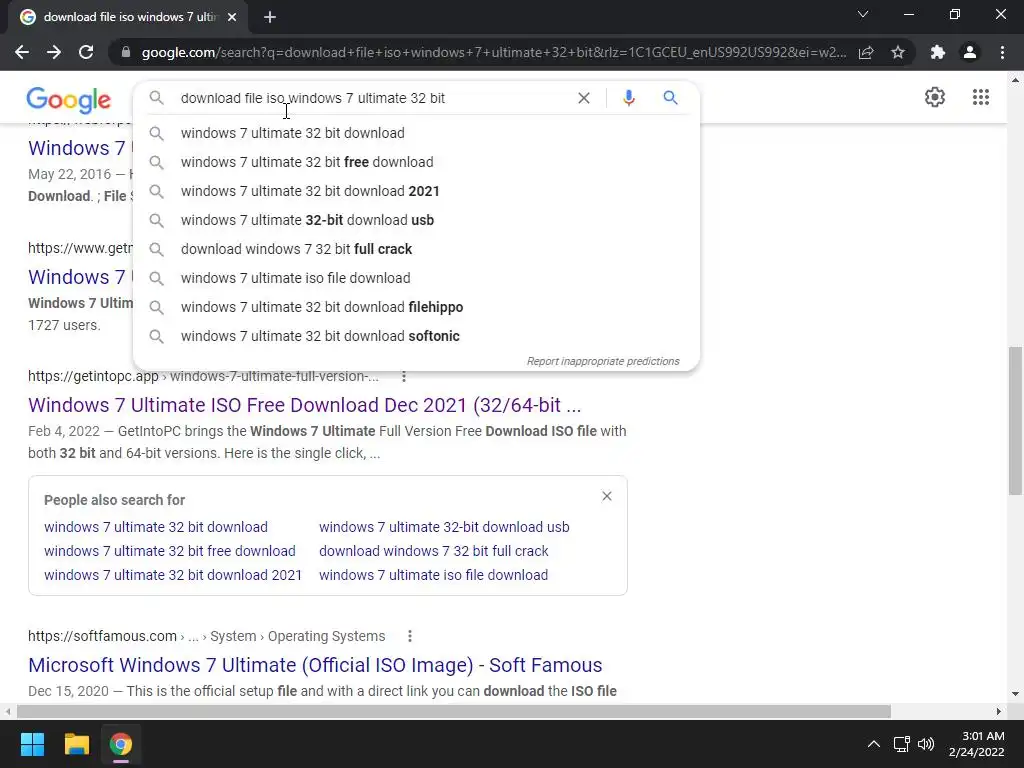Close the 'download file iso windows 7' tab

pos(232,17)
